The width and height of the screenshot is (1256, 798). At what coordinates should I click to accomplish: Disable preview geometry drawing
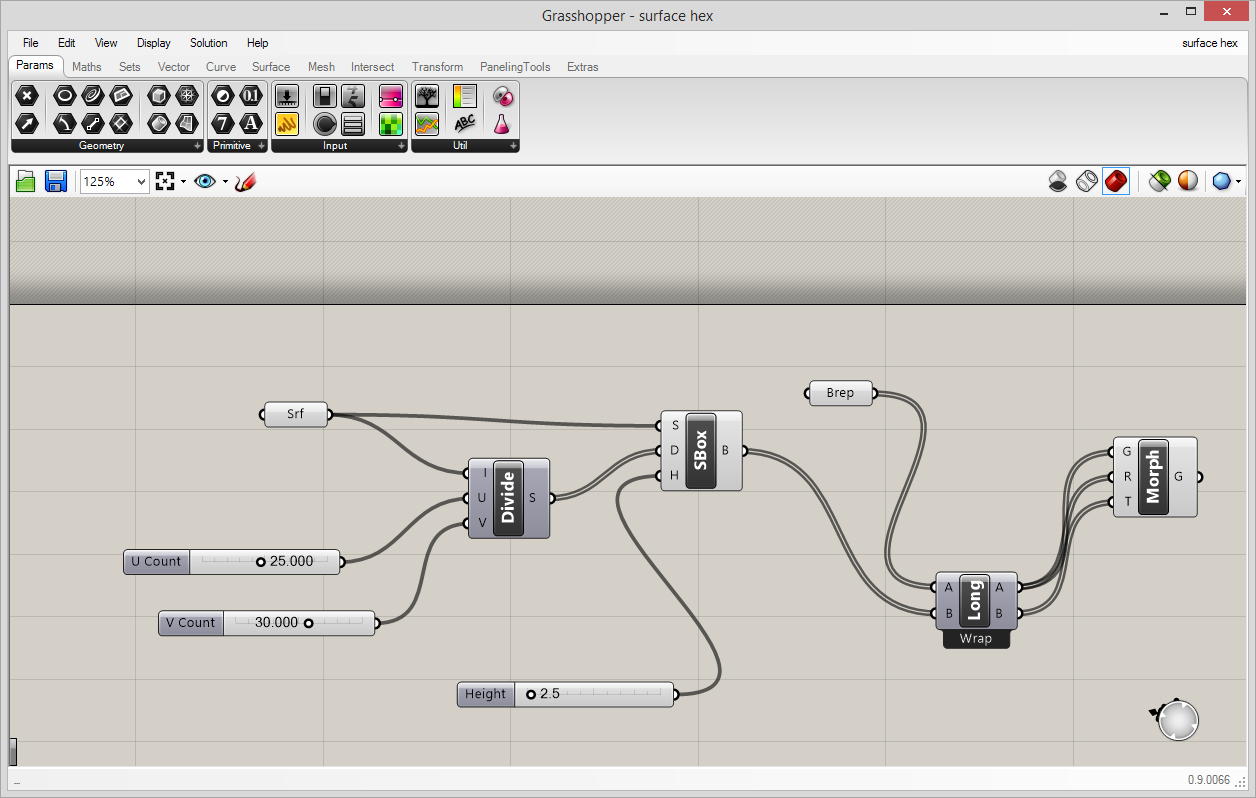[1057, 181]
